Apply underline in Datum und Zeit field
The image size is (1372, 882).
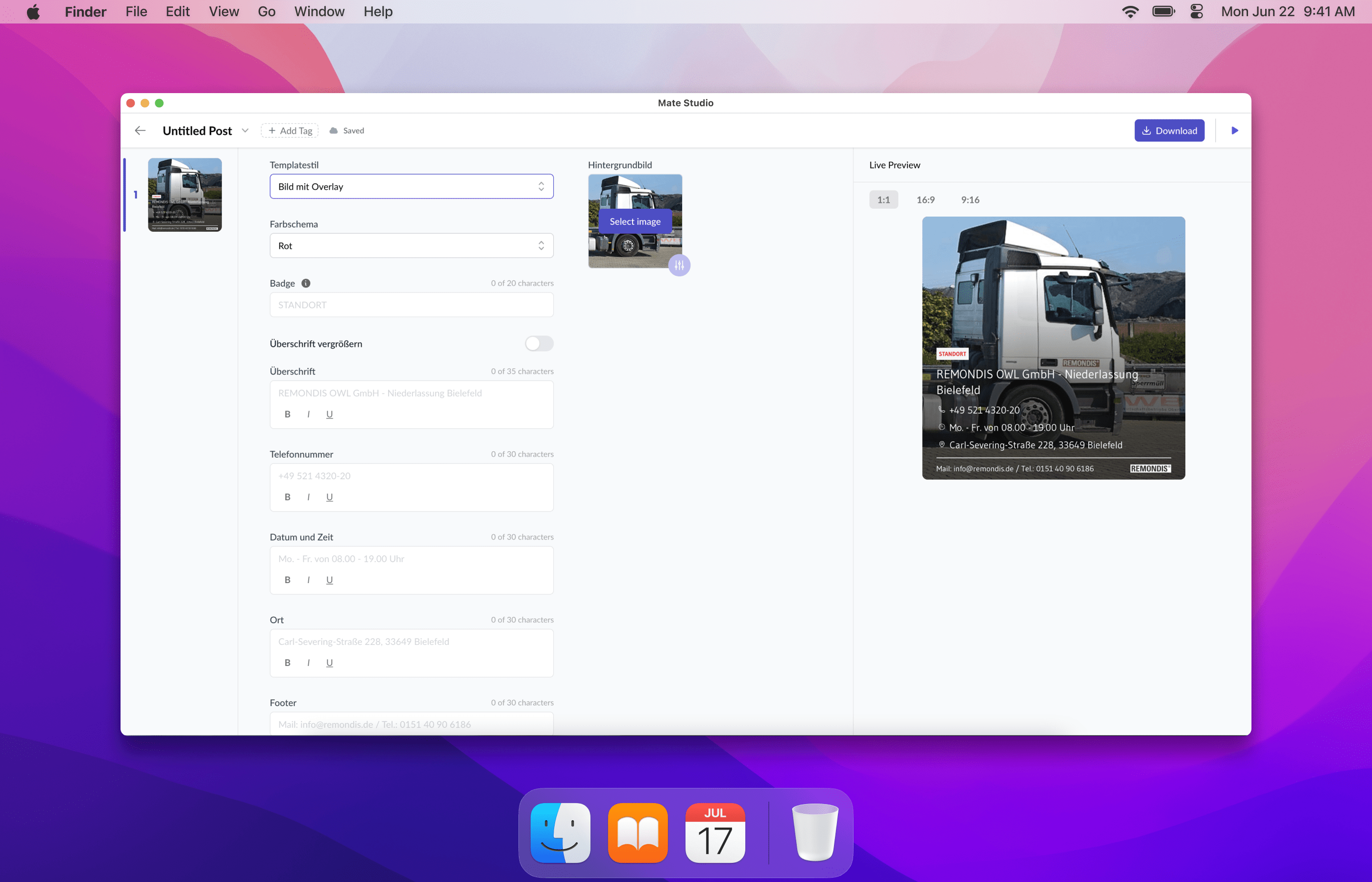[329, 580]
